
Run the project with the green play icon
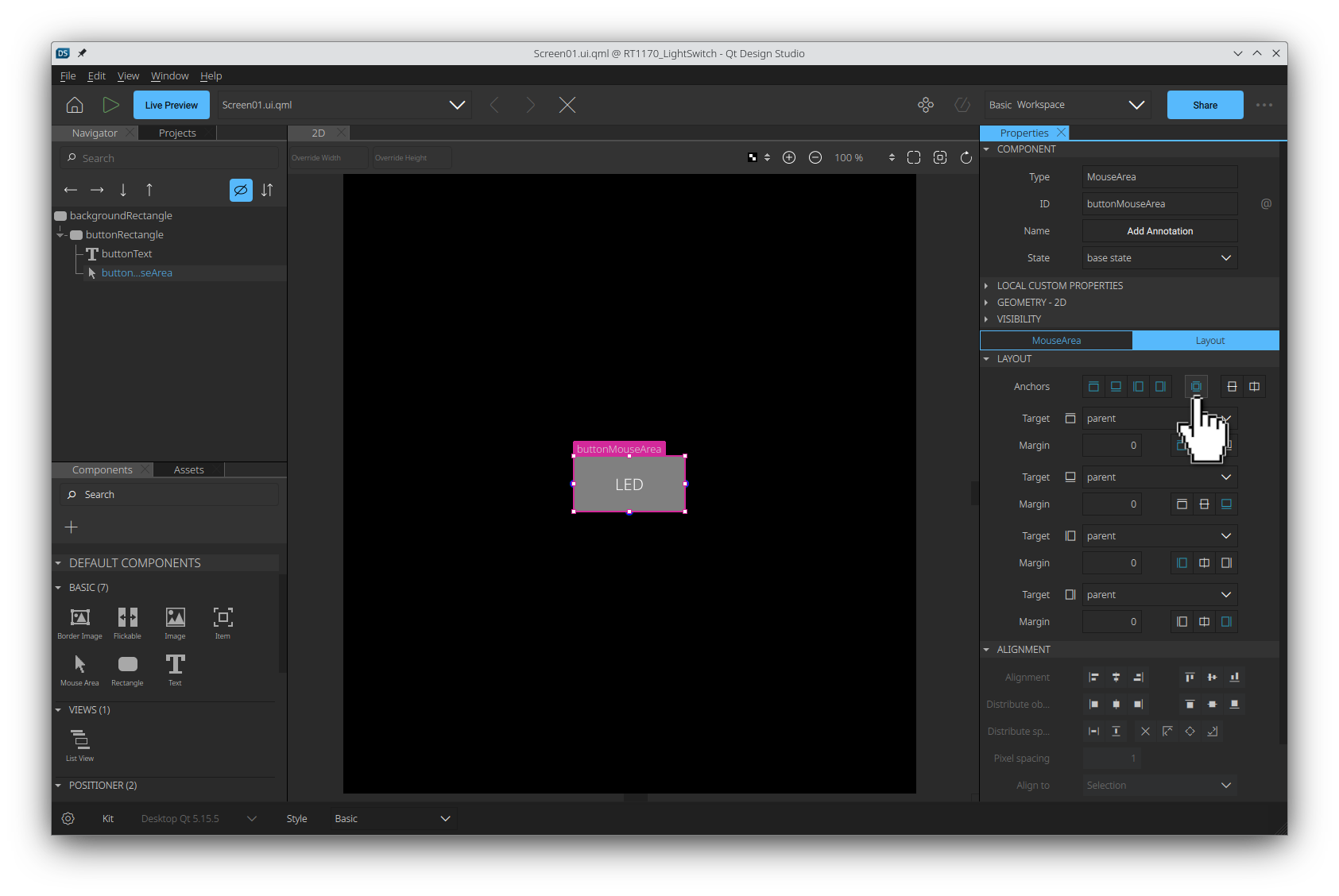111,104
